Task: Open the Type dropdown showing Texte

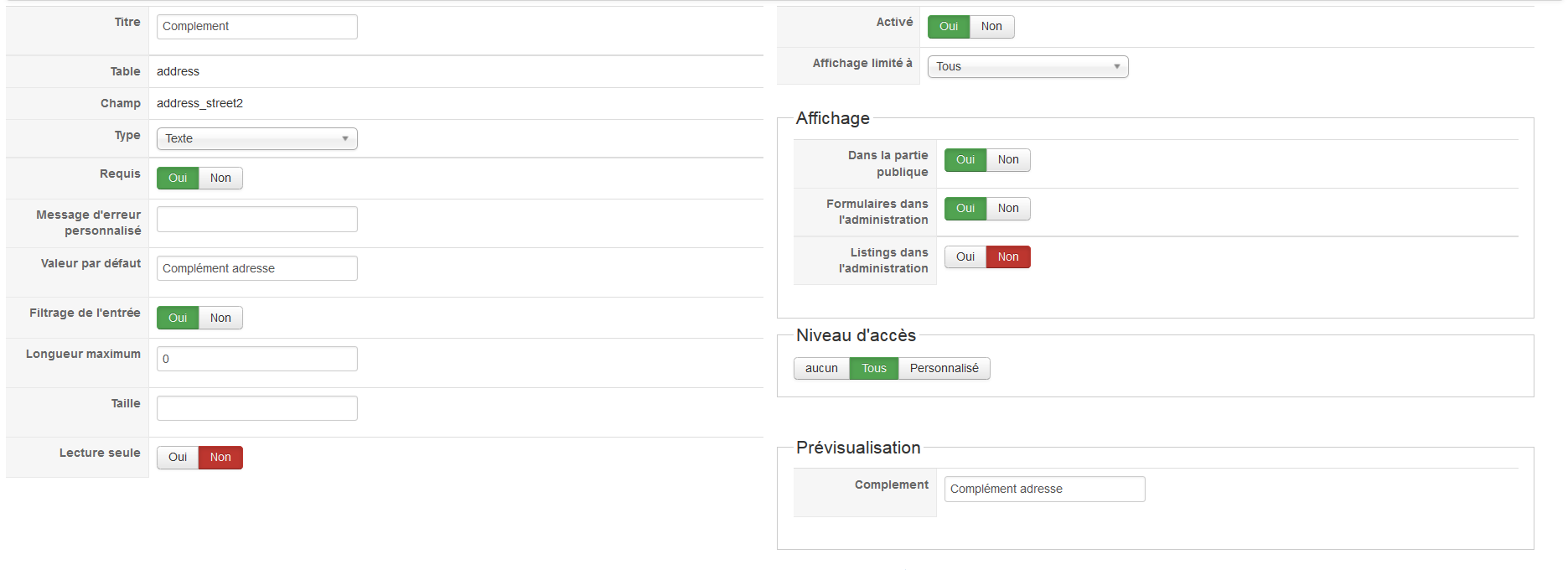Action: pyautogui.click(x=256, y=138)
